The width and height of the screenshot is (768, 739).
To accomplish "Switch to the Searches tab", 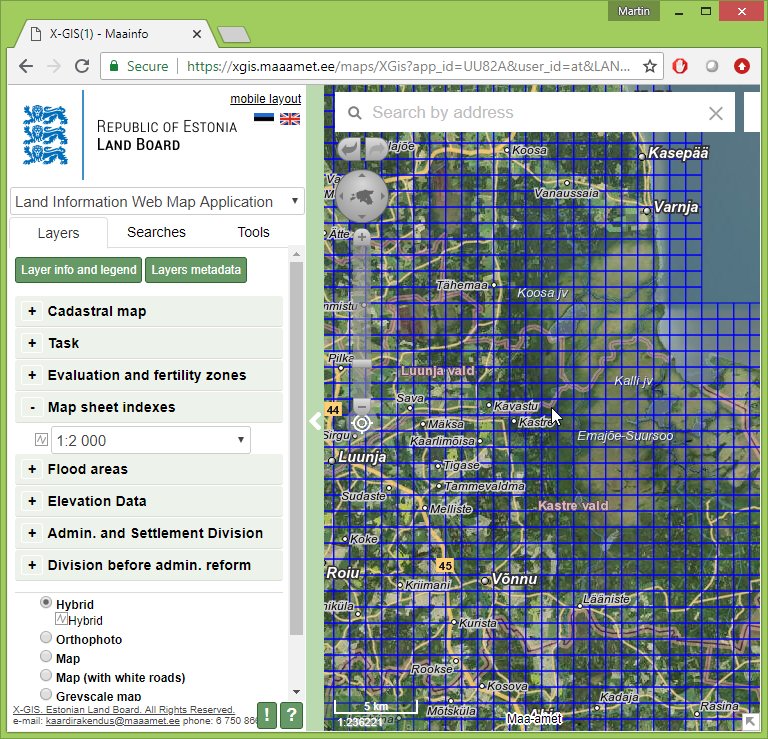I will pos(156,232).
